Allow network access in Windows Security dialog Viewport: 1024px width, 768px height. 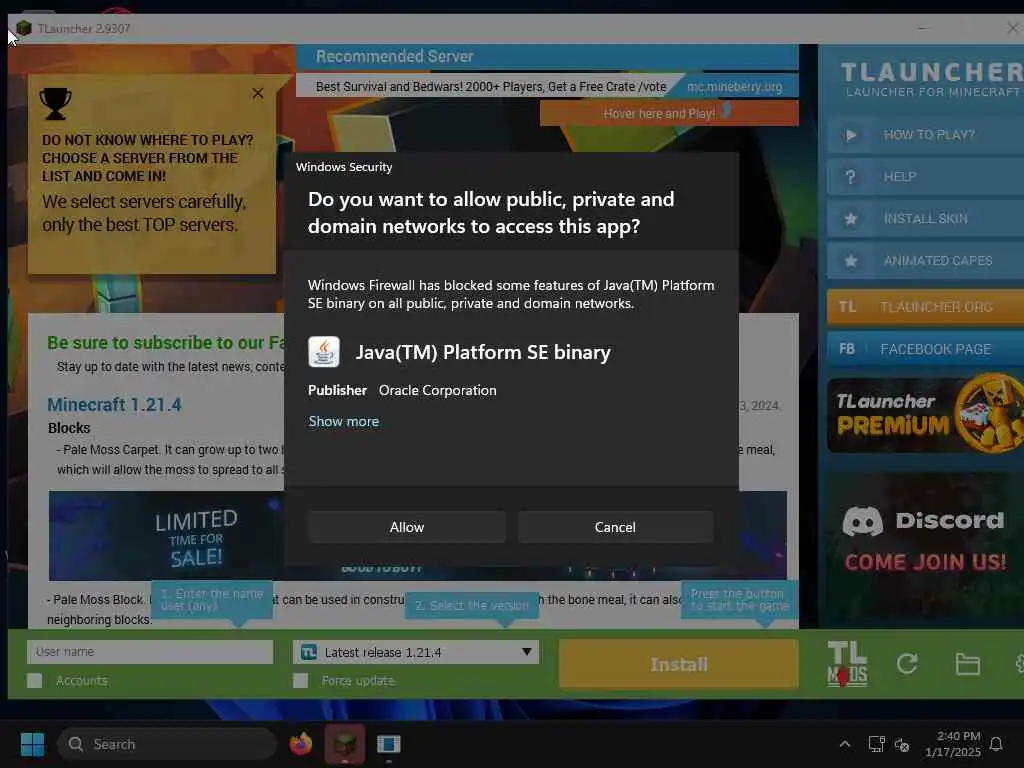point(407,527)
